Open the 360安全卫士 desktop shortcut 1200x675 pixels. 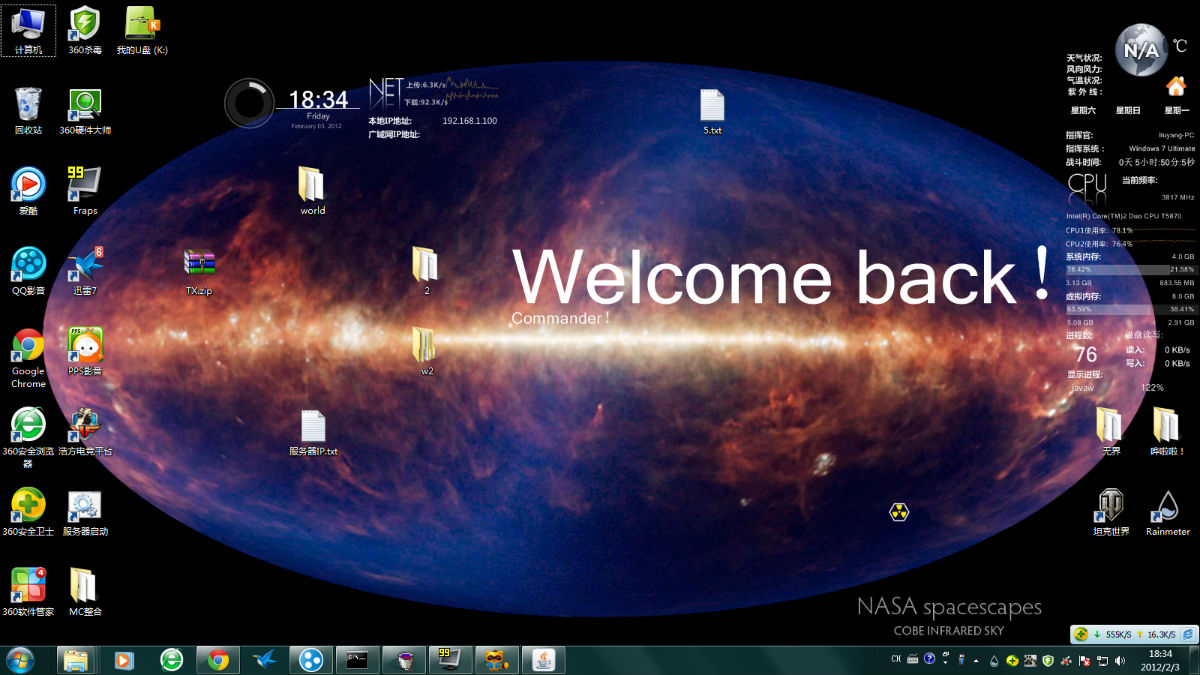(x=28, y=512)
